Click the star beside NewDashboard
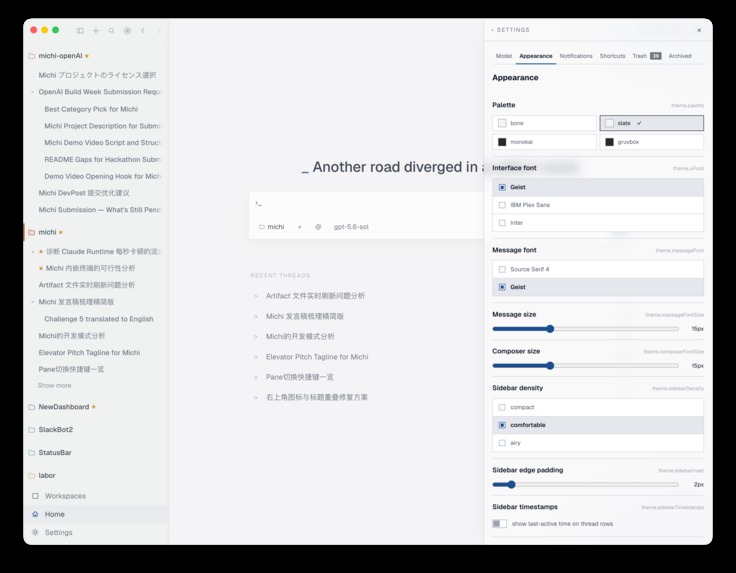 pyautogui.click(x=93, y=407)
